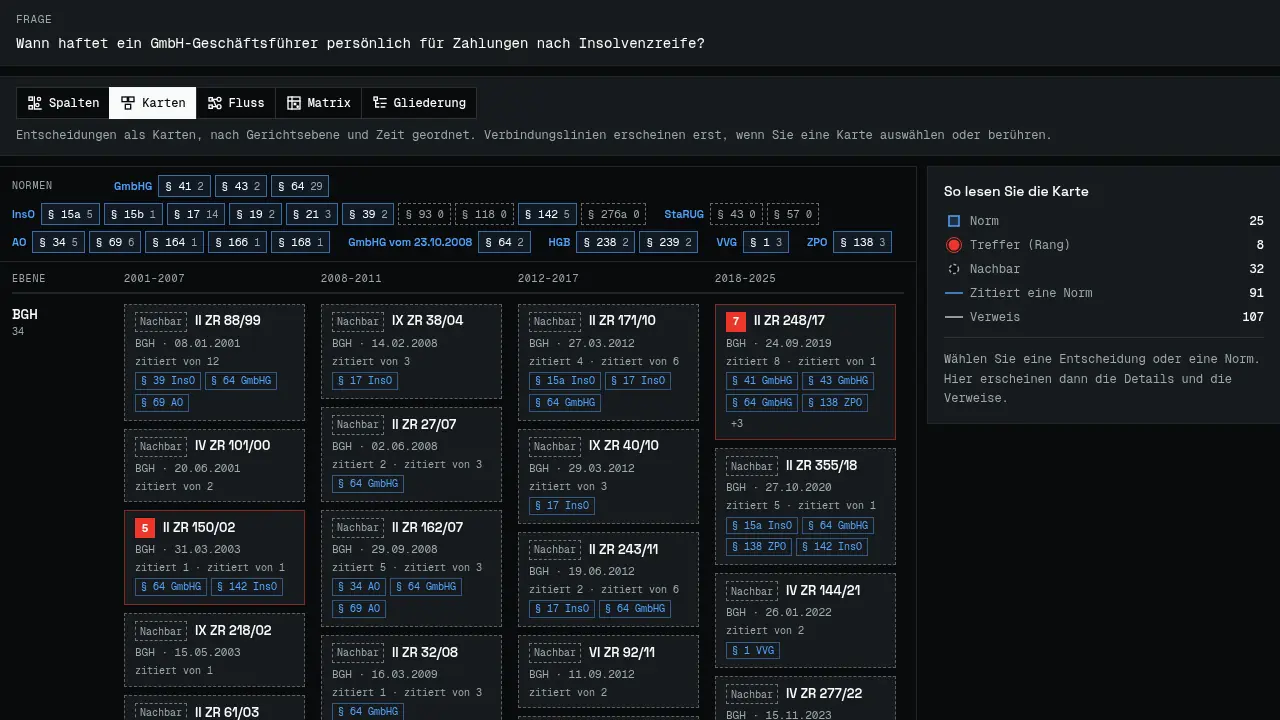Select the § 15a InsO norm chip
The image size is (1280, 720).
tap(70, 214)
